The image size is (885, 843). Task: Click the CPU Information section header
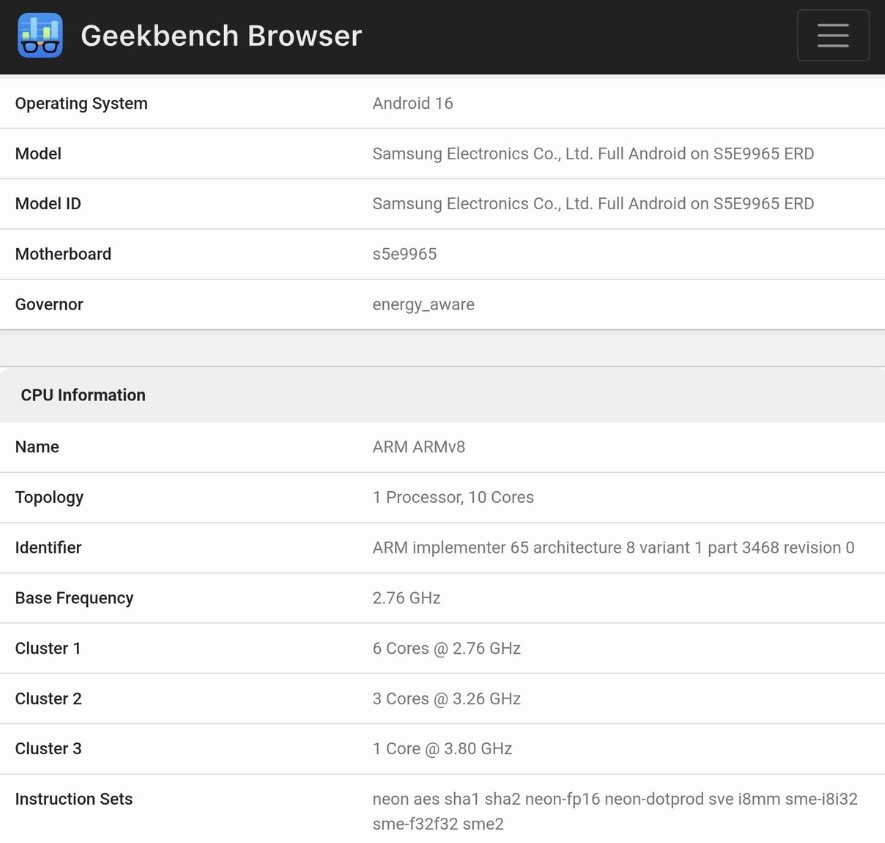click(x=83, y=395)
